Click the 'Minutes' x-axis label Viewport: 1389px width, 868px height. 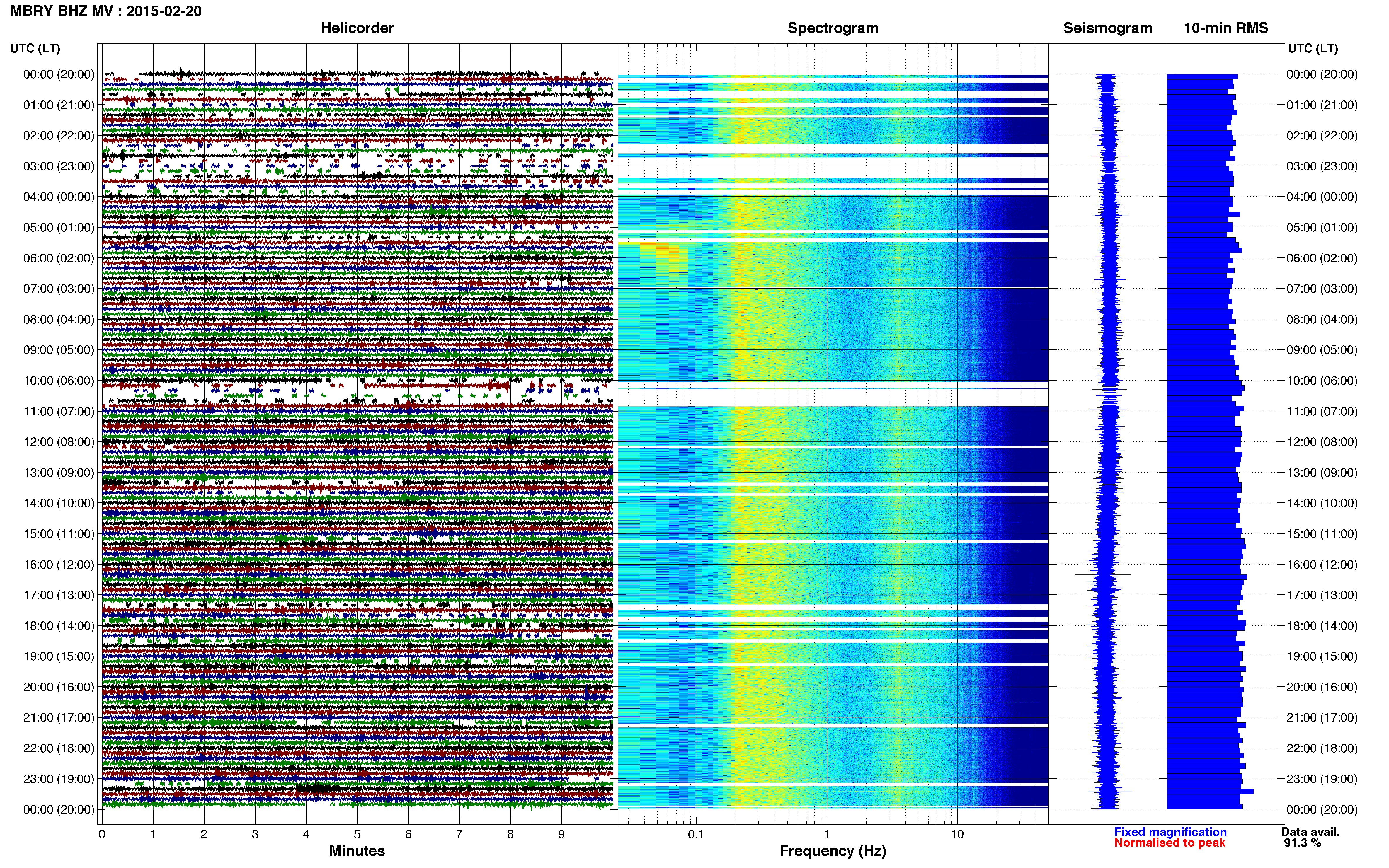point(357,851)
